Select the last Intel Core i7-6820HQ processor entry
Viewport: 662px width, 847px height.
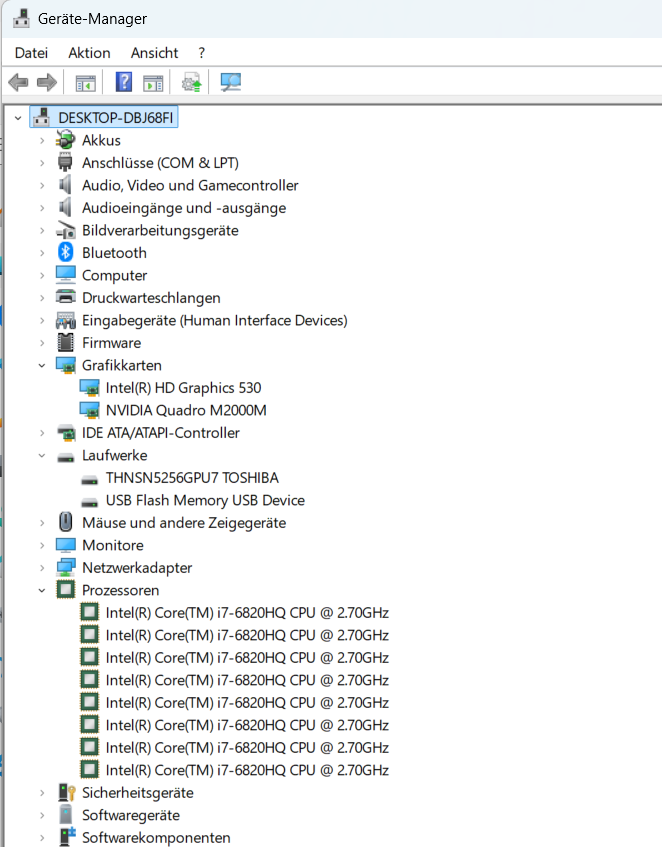[x=247, y=770]
